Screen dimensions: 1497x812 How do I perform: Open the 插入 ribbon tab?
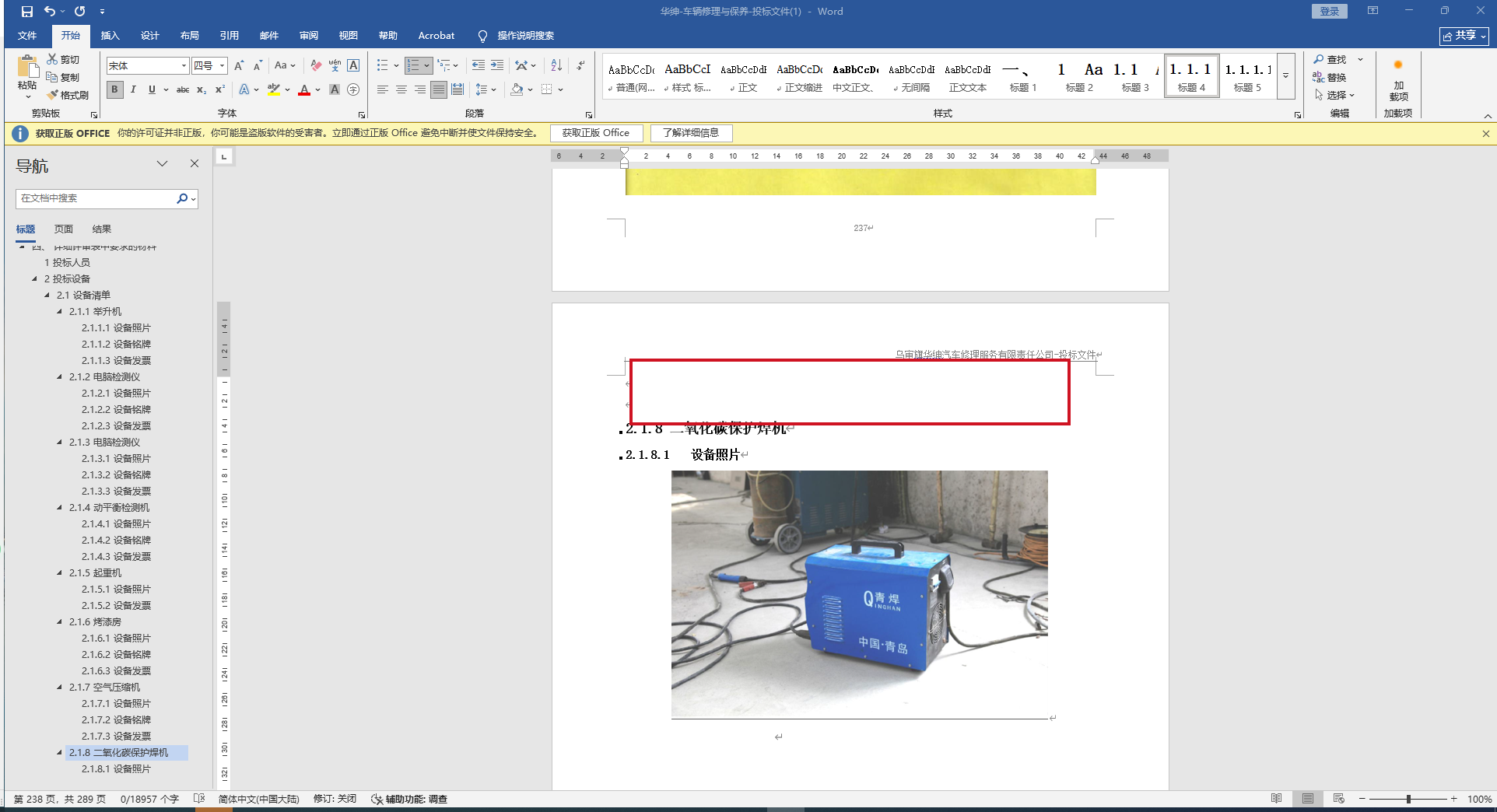click(x=110, y=36)
